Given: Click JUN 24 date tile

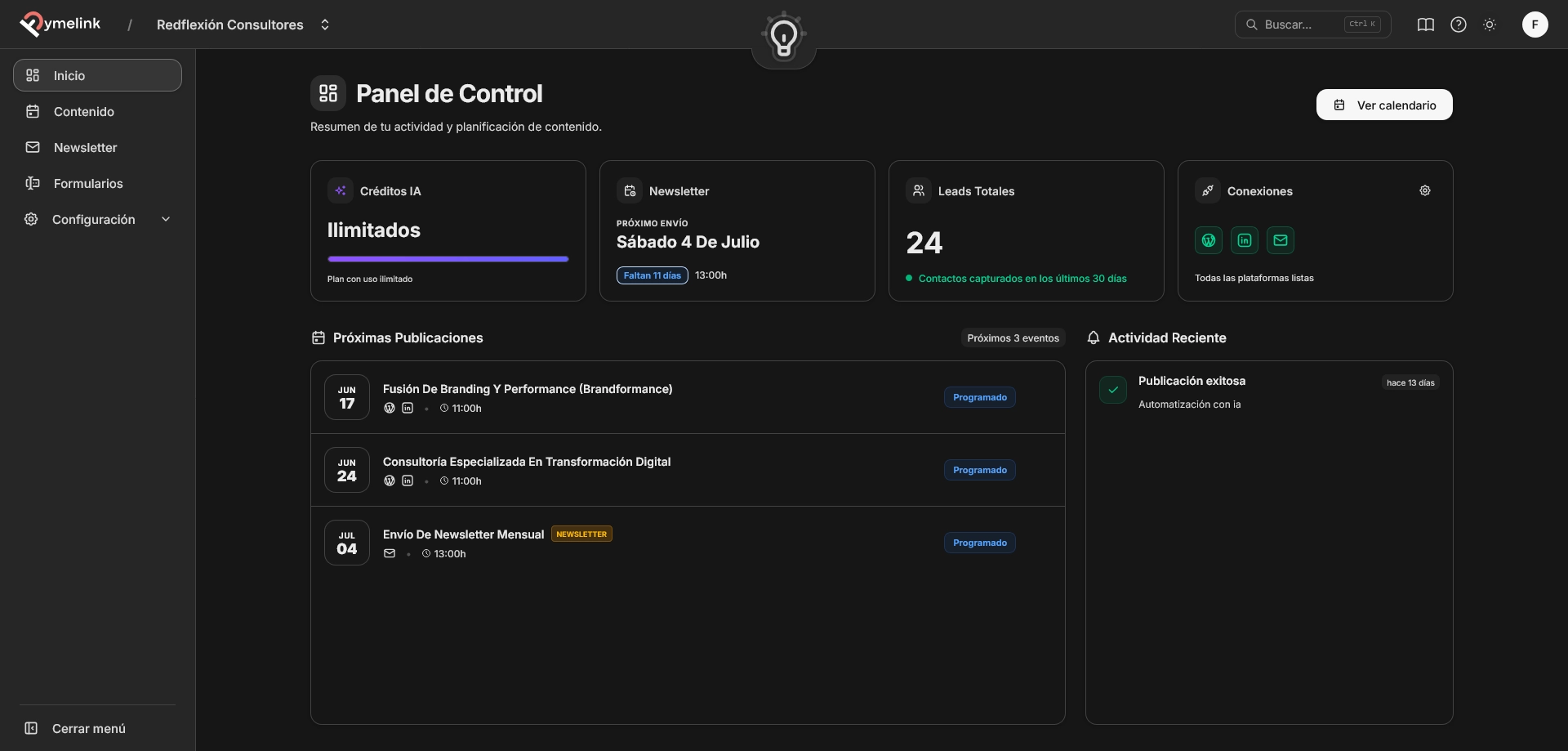Looking at the screenshot, I should pyautogui.click(x=347, y=470).
